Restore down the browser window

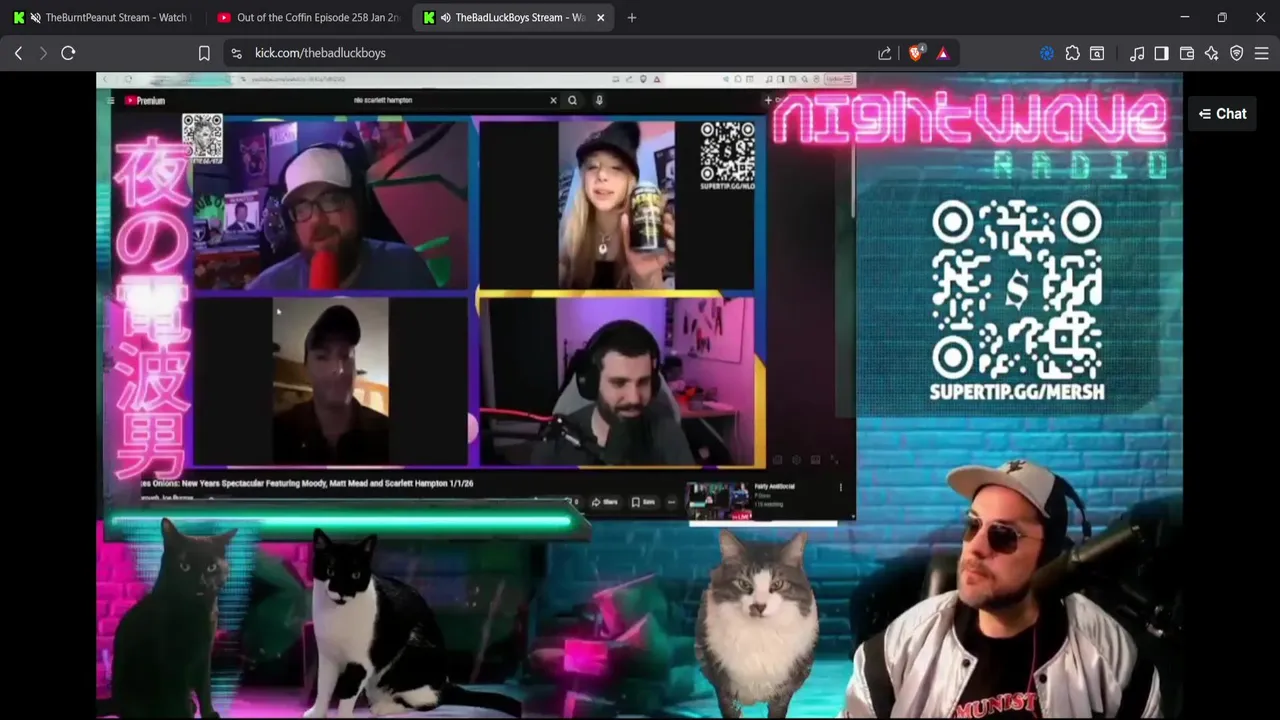click(1222, 17)
